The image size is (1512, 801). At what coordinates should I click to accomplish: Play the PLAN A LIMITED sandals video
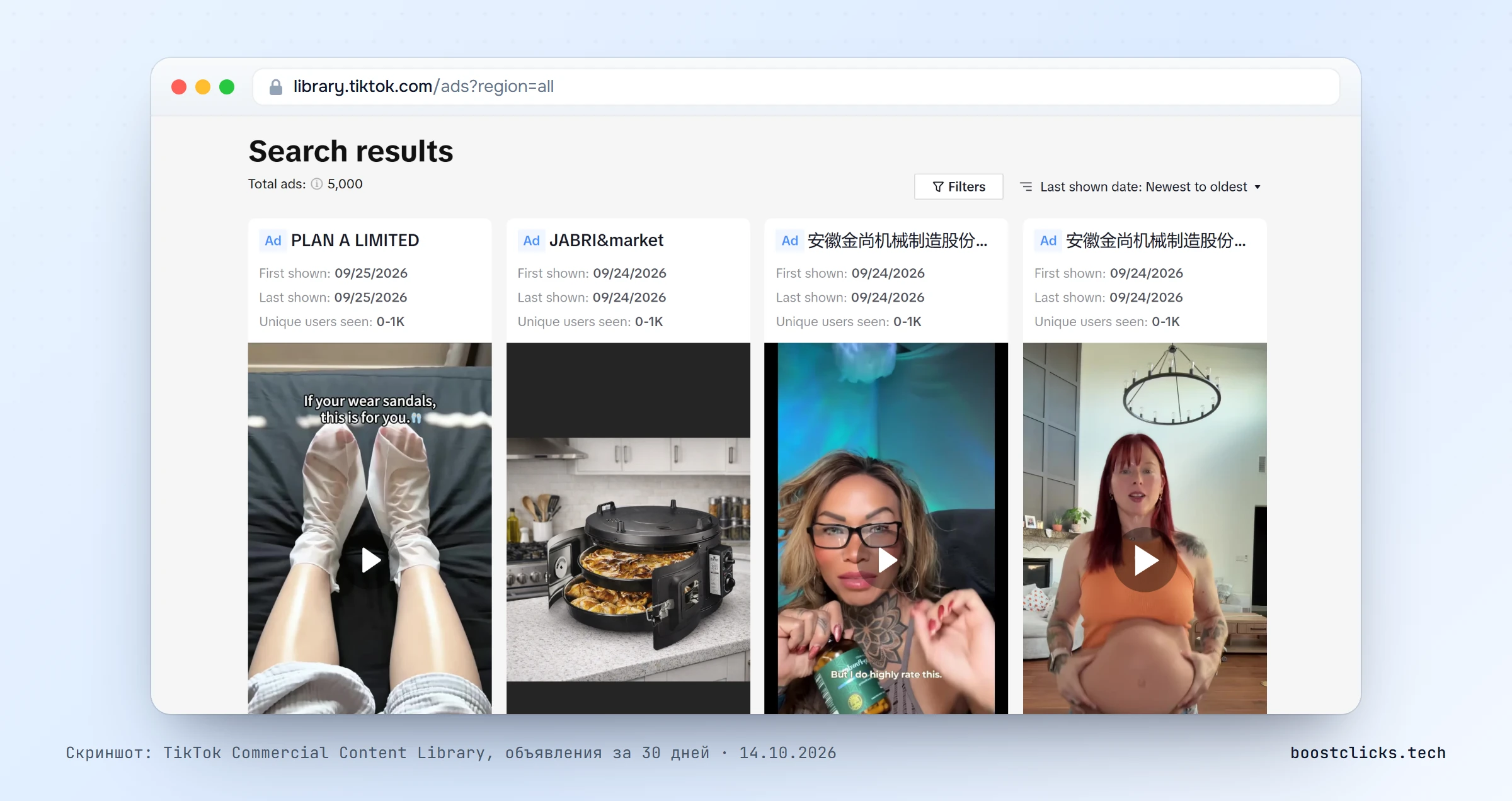[x=370, y=560]
